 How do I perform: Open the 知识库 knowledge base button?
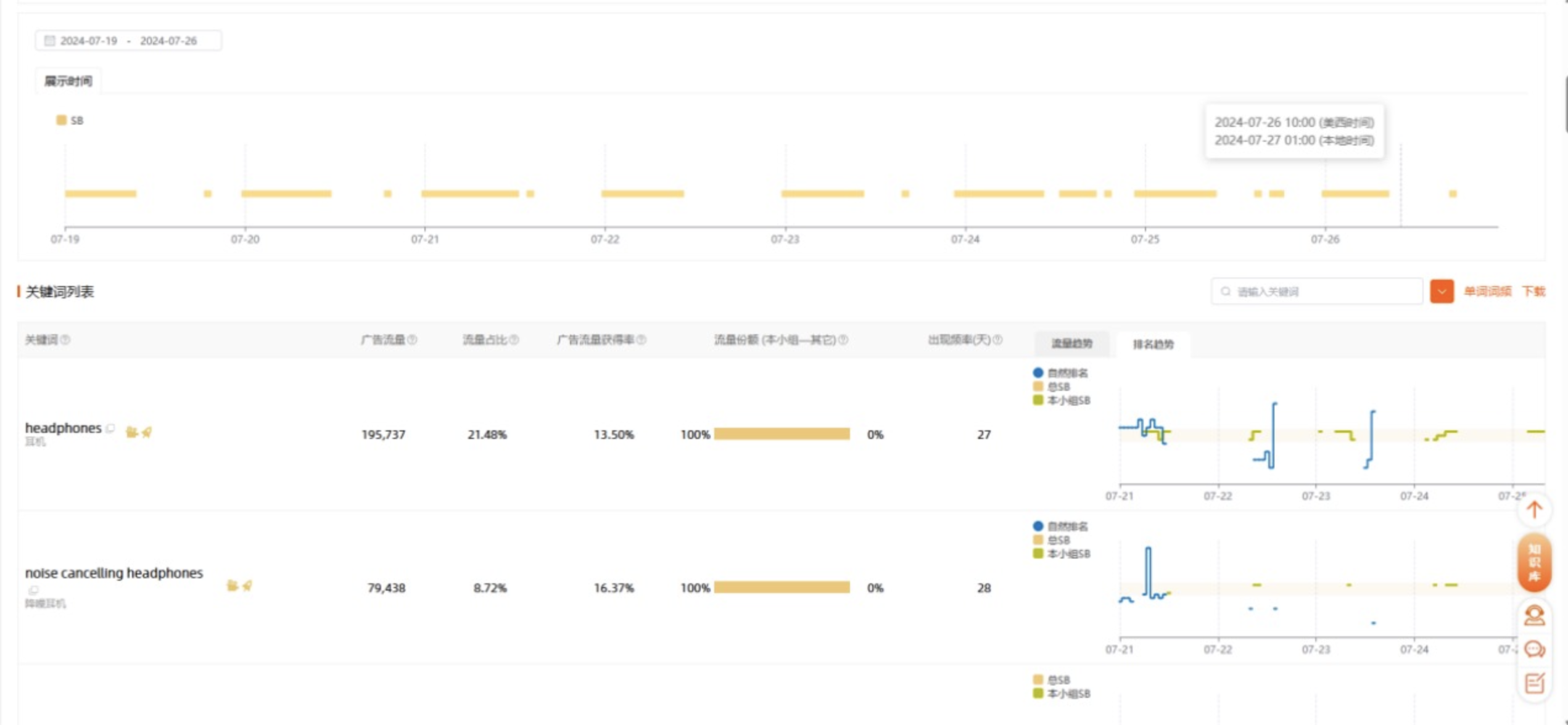(x=1534, y=563)
